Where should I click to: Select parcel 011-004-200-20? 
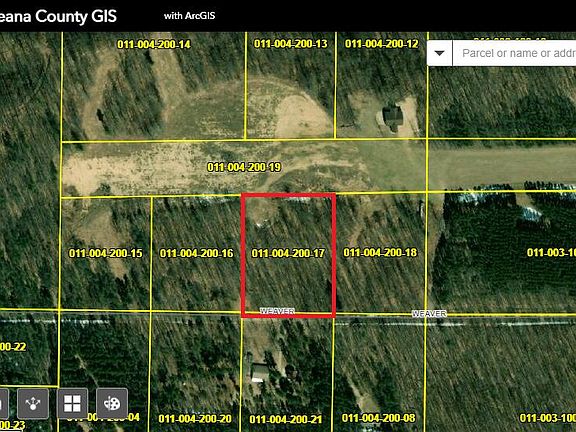point(195,419)
